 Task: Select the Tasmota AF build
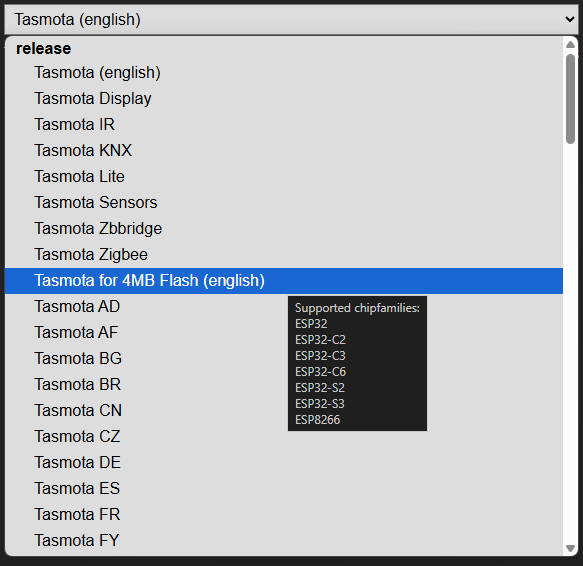tap(284, 333)
